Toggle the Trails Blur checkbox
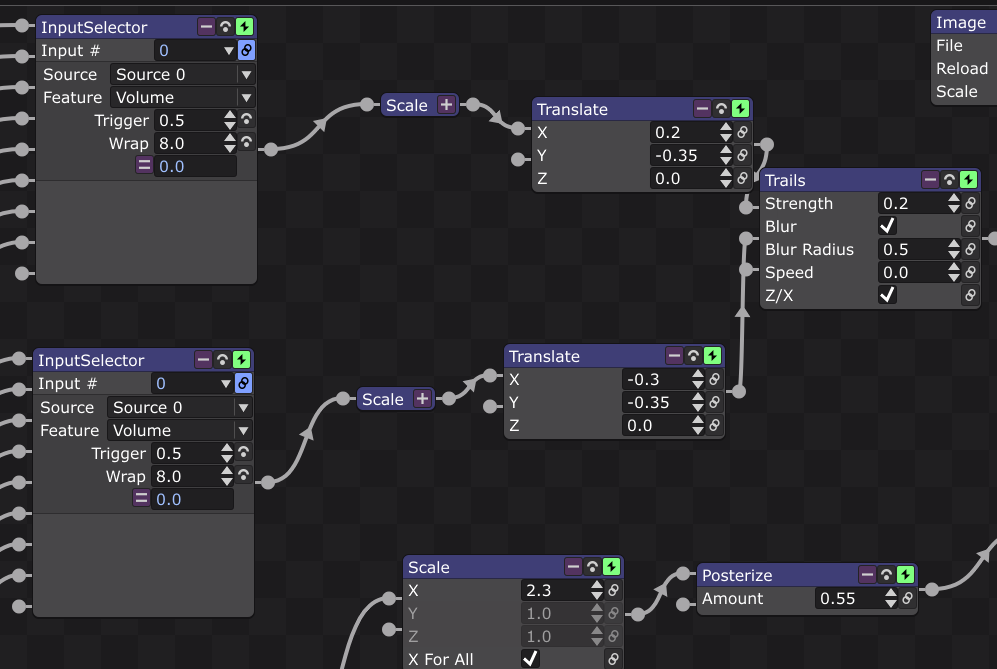 point(887,226)
